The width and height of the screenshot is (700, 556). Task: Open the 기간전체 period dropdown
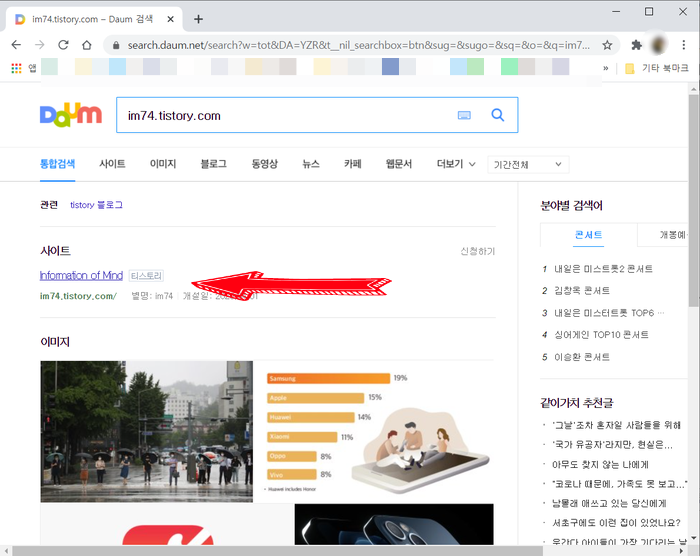click(528, 165)
